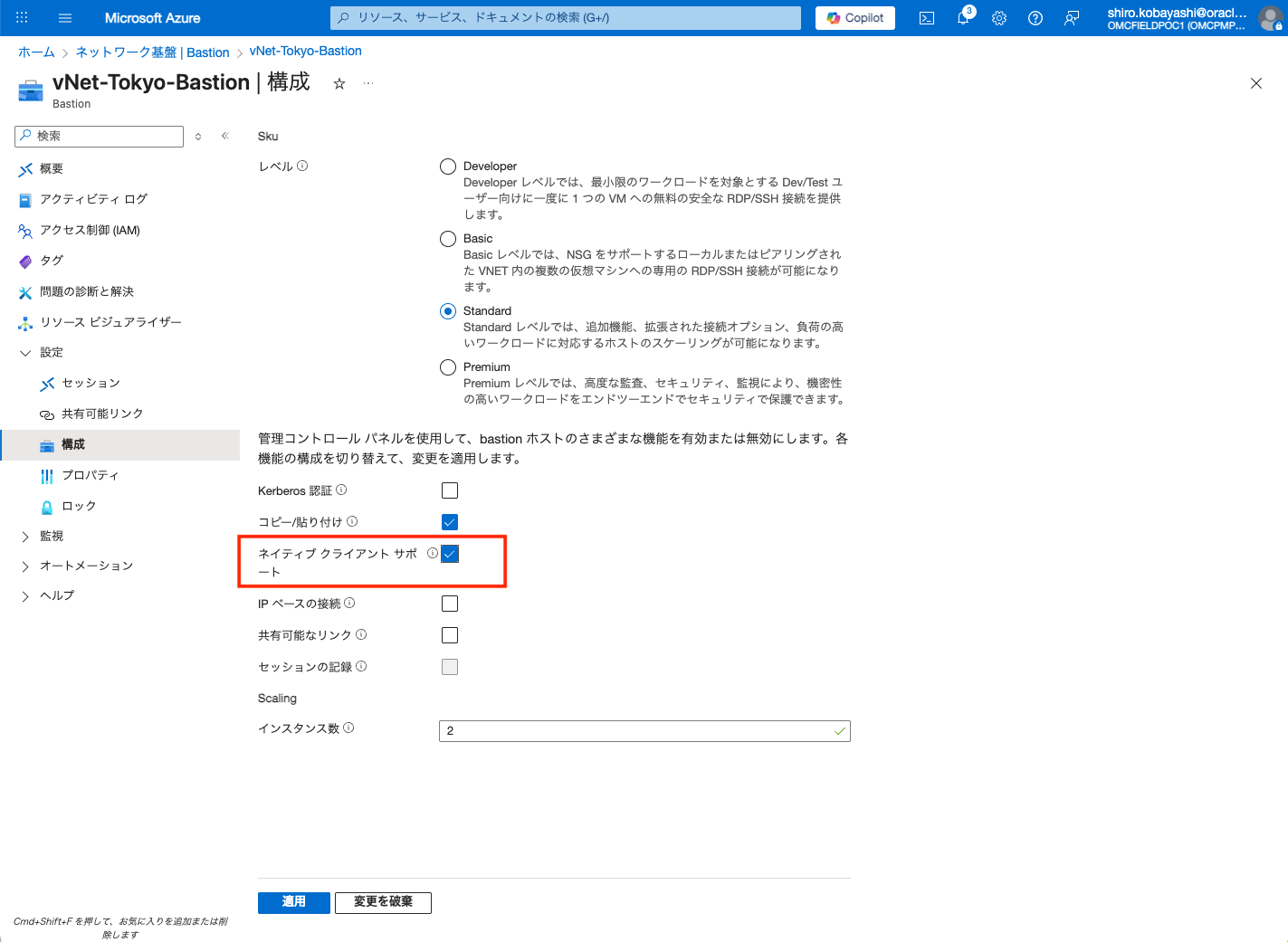Add vNet-Tokyo-Bastion to favorites with the star
This screenshot has height=942, width=1288.
click(x=339, y=82)
